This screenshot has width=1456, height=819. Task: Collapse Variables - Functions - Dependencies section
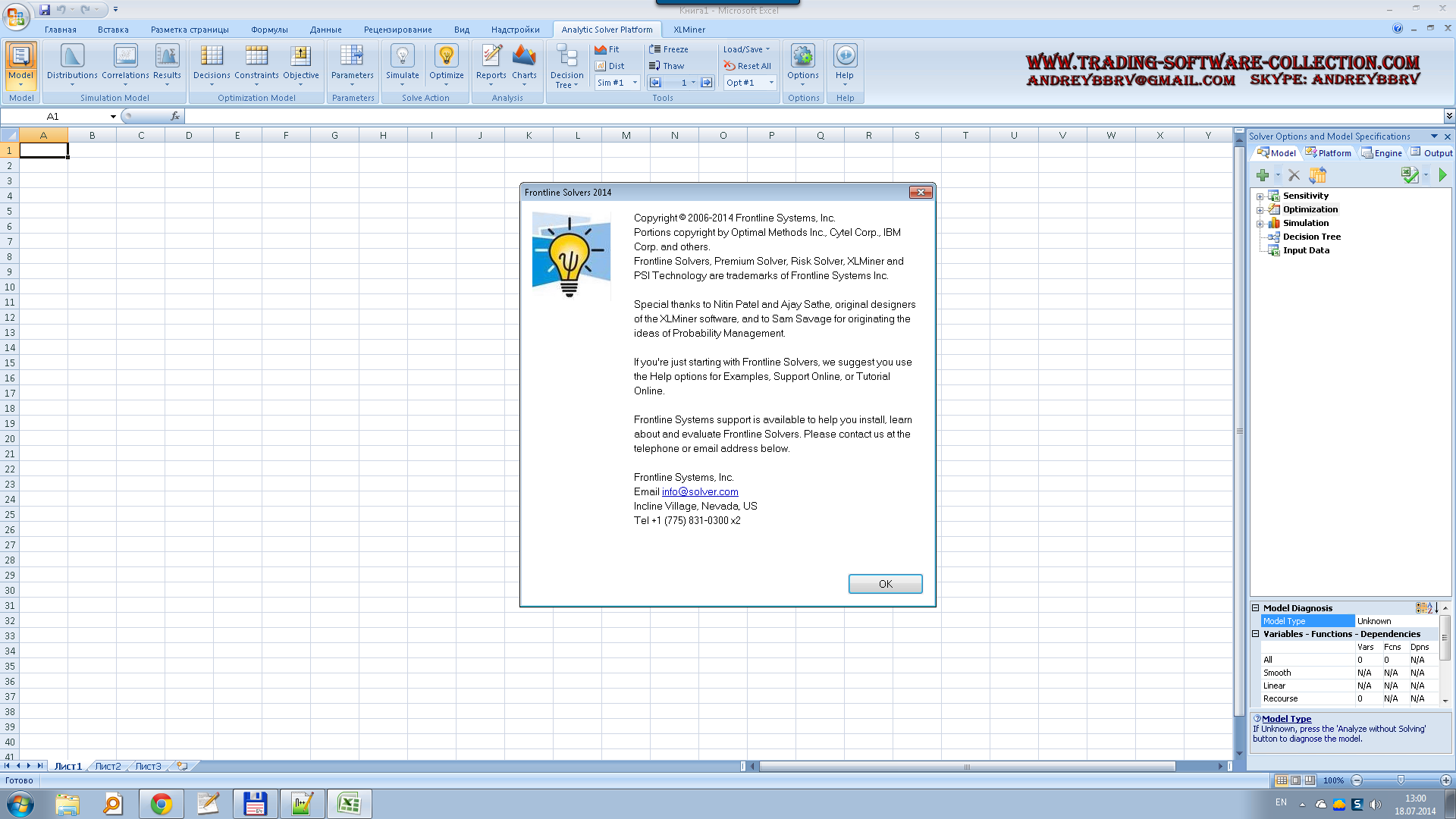click(x=1256, y=634)
